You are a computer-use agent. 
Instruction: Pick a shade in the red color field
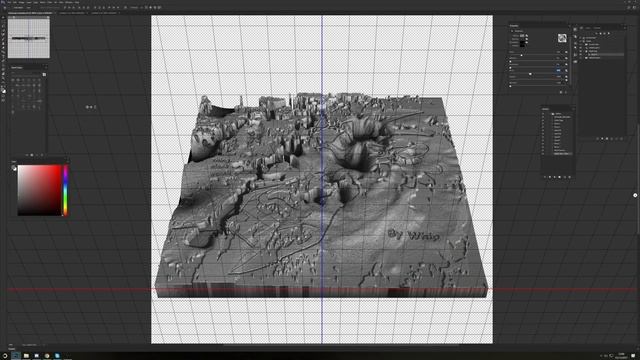(x=39, y=190)
